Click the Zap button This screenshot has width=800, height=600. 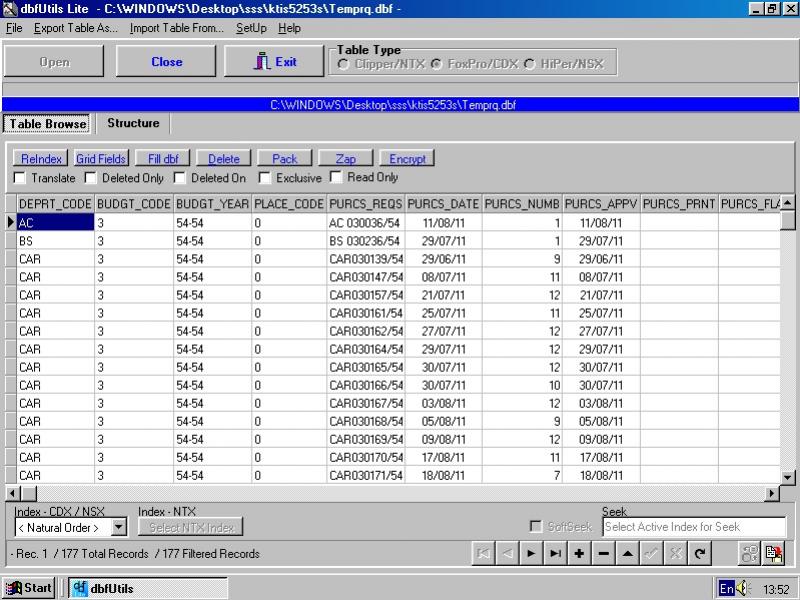[345, 159]
